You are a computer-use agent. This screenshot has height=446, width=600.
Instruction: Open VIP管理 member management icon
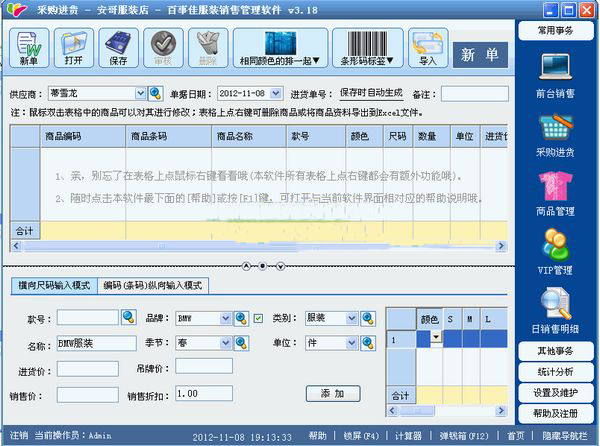point(555,252)
